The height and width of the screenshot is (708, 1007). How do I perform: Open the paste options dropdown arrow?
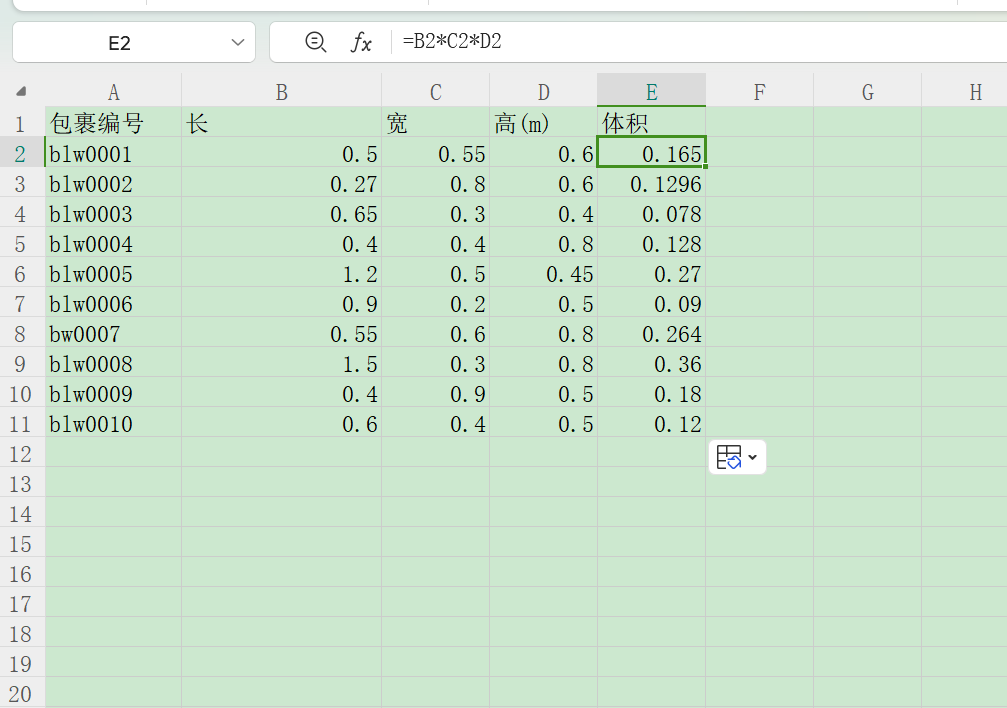753,457
